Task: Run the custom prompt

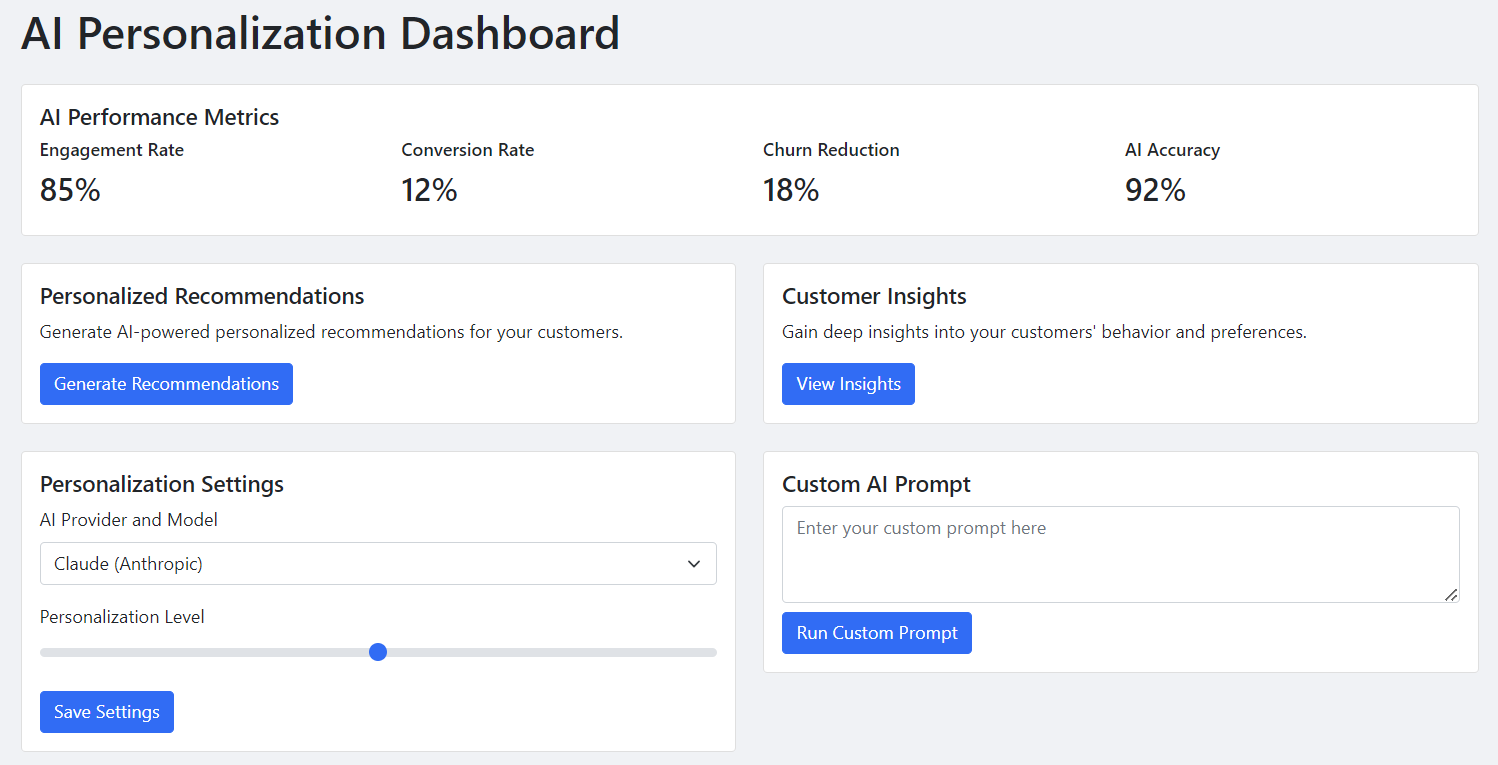Action: (877, 633)
